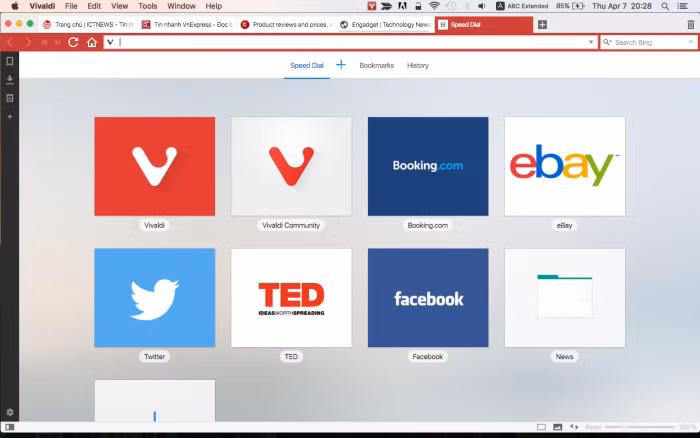Screen dimensions: 700x438
Task: Open the closed tabs trash
Action: click(x=691, y=25)
